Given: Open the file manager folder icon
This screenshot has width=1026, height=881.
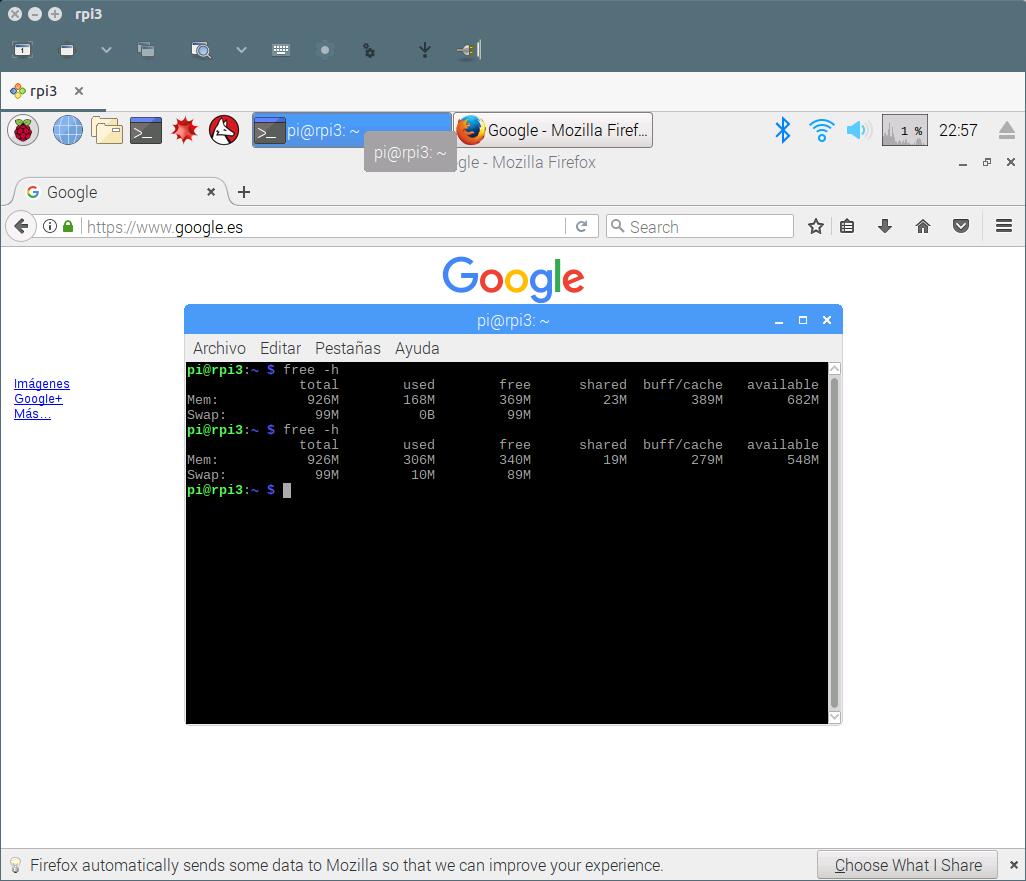Looking at the screenshot, I should [x=107, y=130].
